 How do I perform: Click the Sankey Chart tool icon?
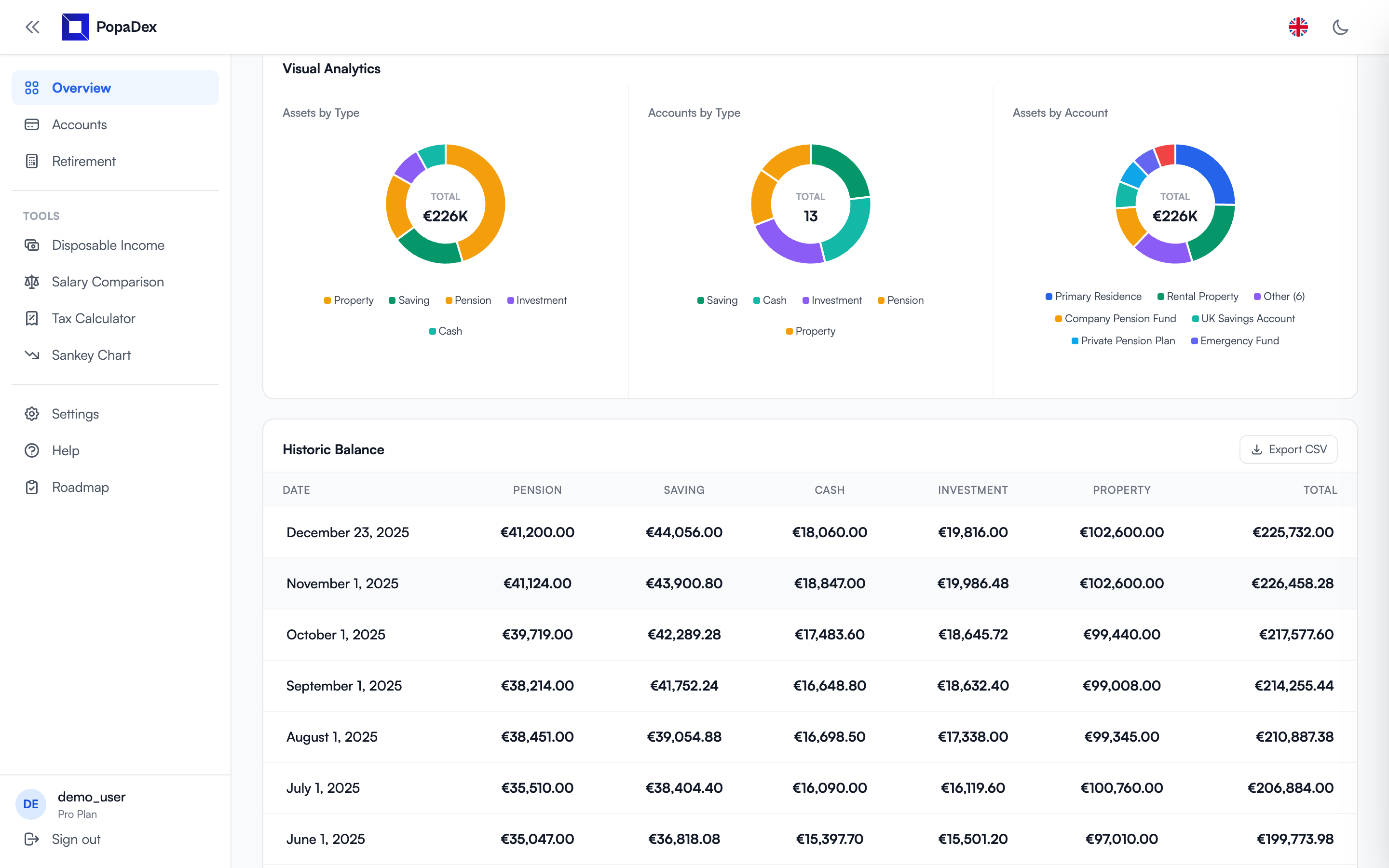(32, 355)
